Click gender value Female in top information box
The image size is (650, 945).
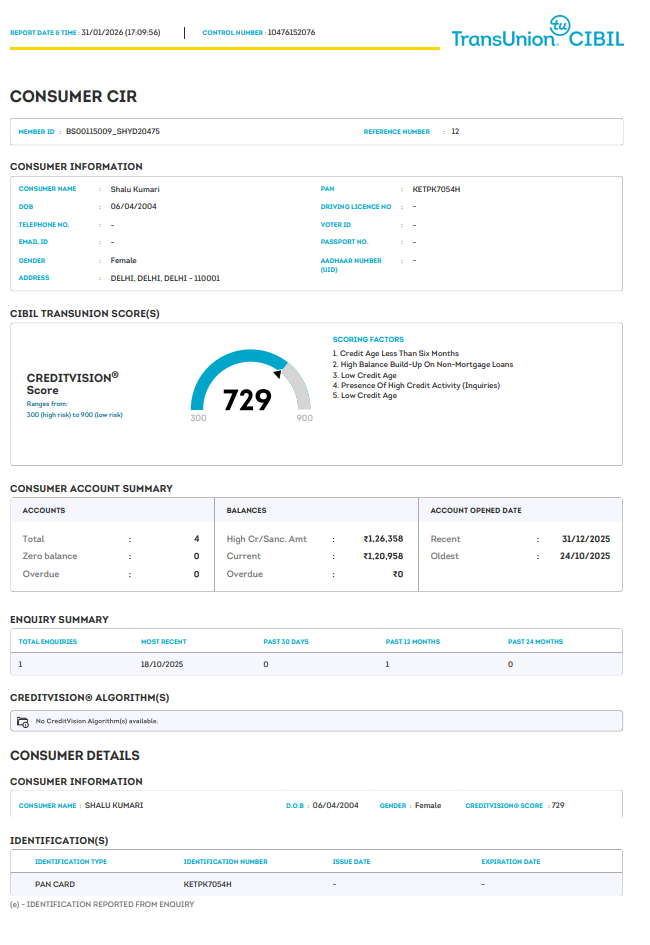pyautogui.click(x=123, y=260)
